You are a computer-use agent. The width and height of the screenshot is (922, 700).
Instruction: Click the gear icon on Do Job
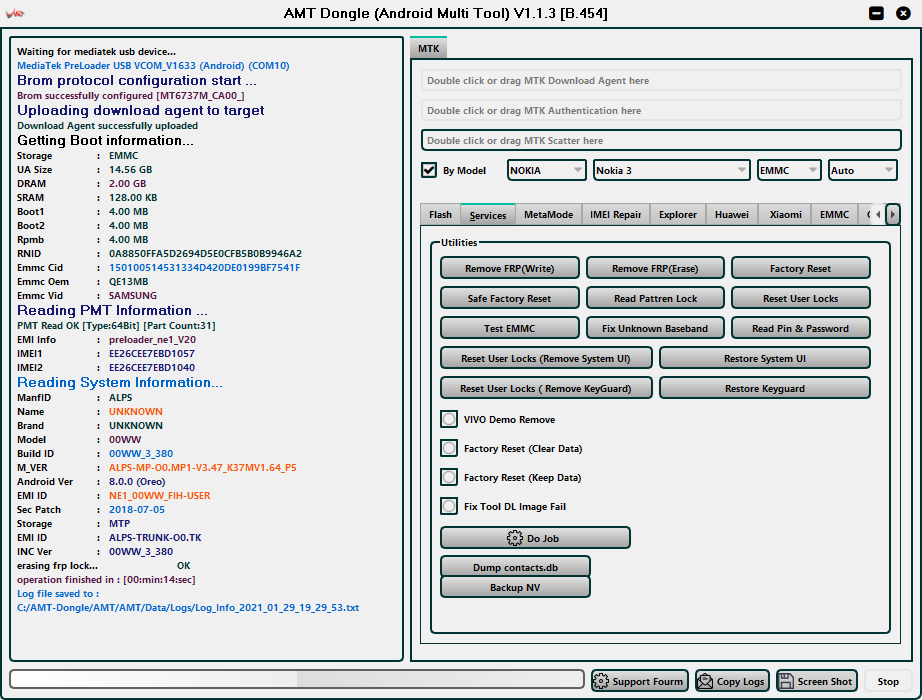515,538
